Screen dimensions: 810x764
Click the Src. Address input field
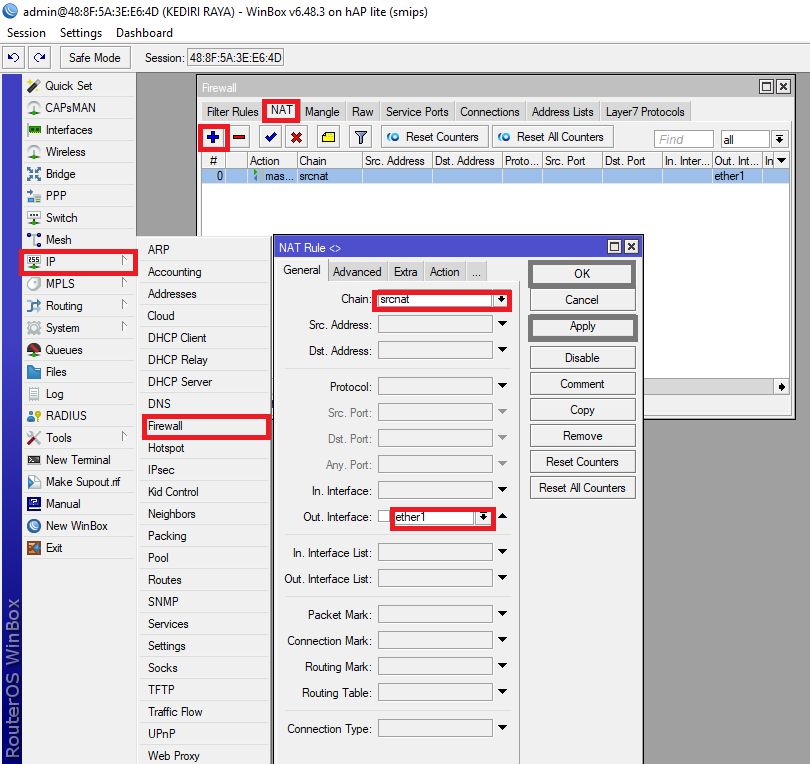click(x=435, y=324)
